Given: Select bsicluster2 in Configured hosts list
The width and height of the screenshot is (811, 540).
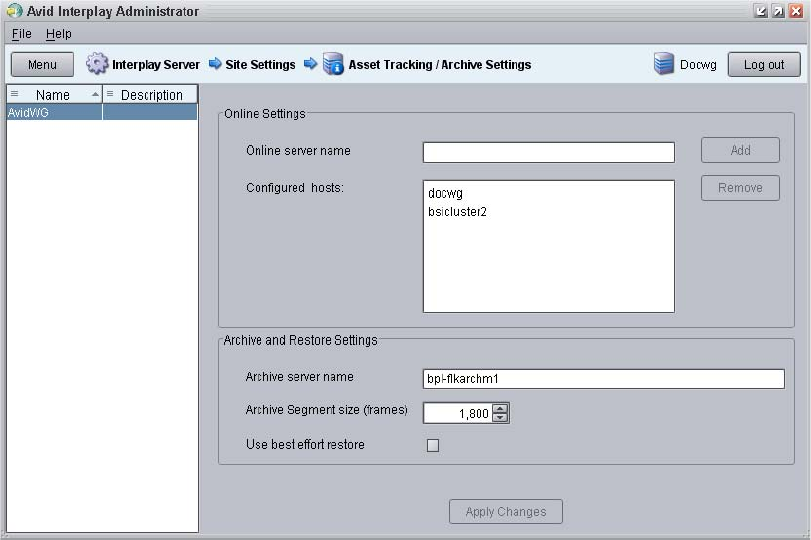Looking at the screenshot, I should [x=457, y=212].
